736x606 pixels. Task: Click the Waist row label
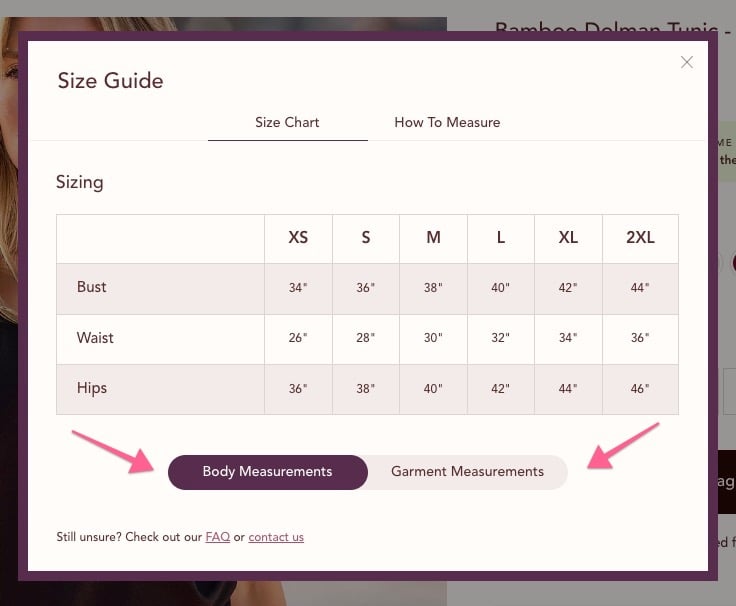pos(95,338)
